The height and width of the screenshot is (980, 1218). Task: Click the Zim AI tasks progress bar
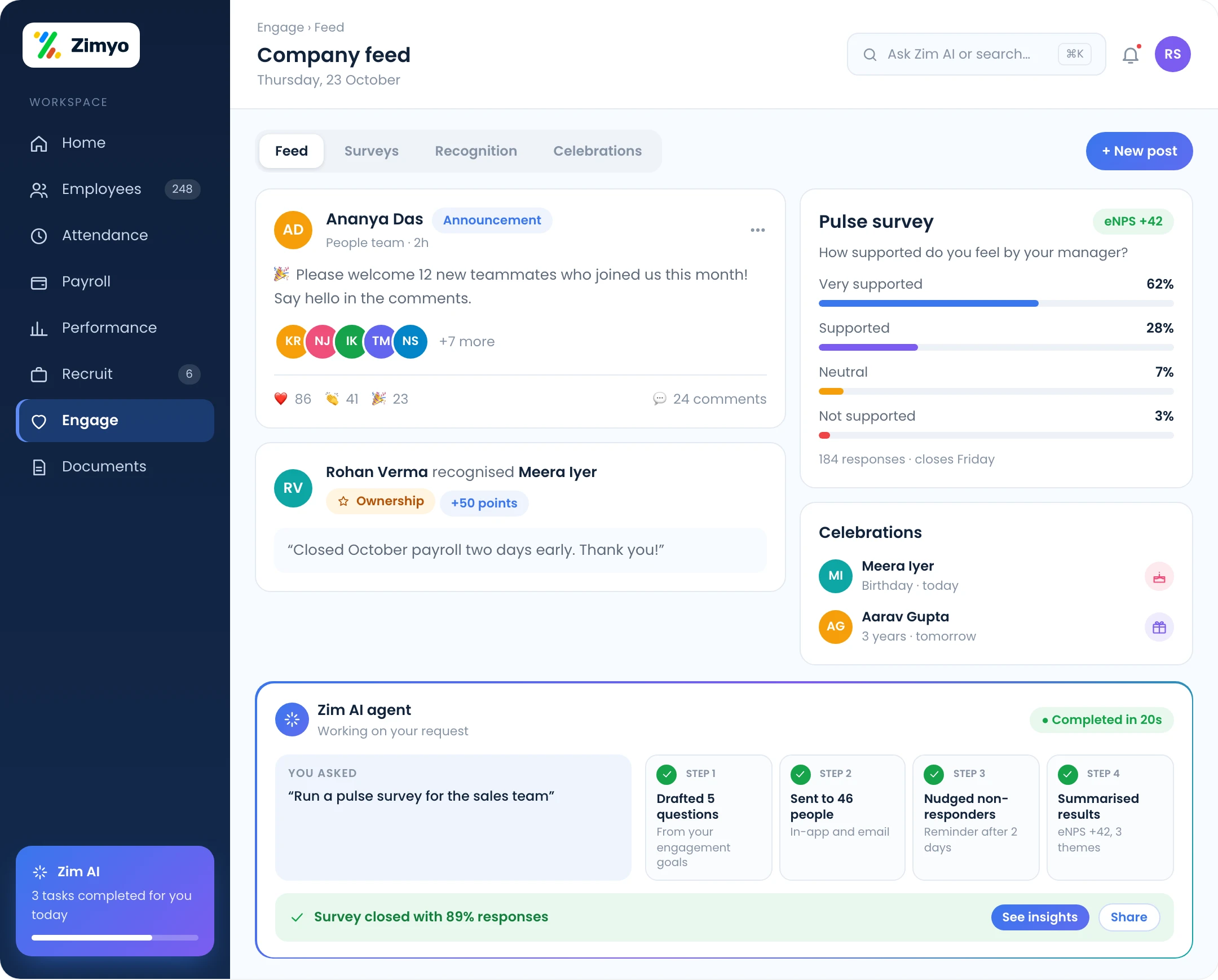click(x=114, y=938)
